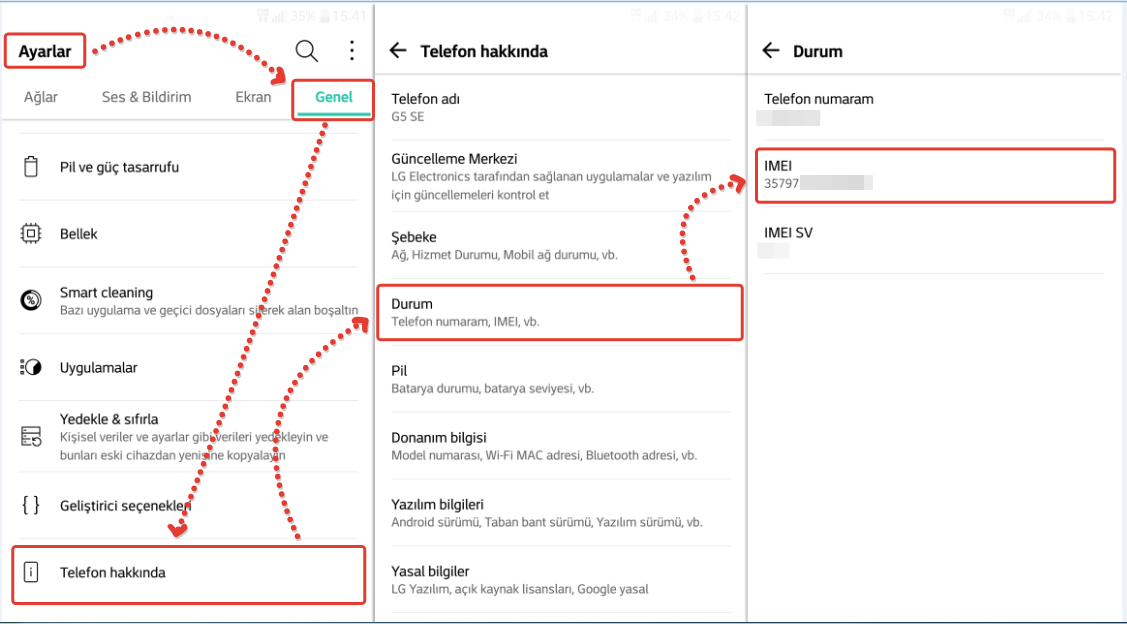Tap the Geliştirici seçenekleri braces icon
Image resolution: width=1127 pixels, height=624 pixels.
click(x=31, y=505)
